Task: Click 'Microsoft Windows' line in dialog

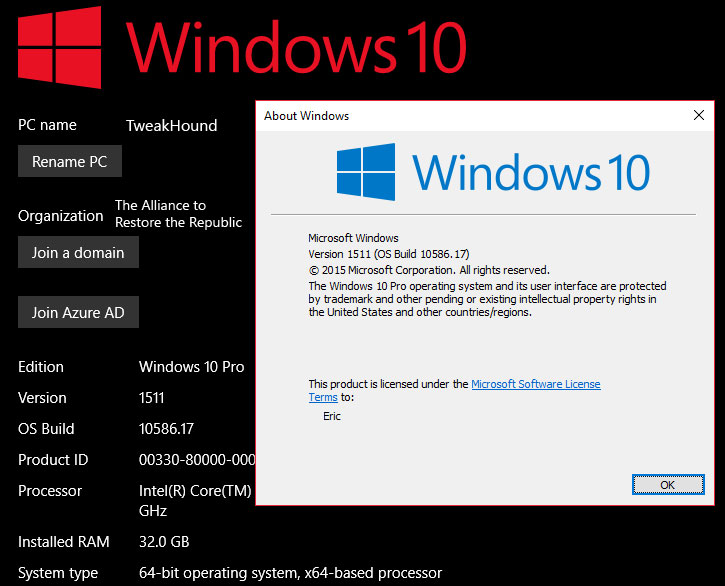Action: [x=353, y=238]
